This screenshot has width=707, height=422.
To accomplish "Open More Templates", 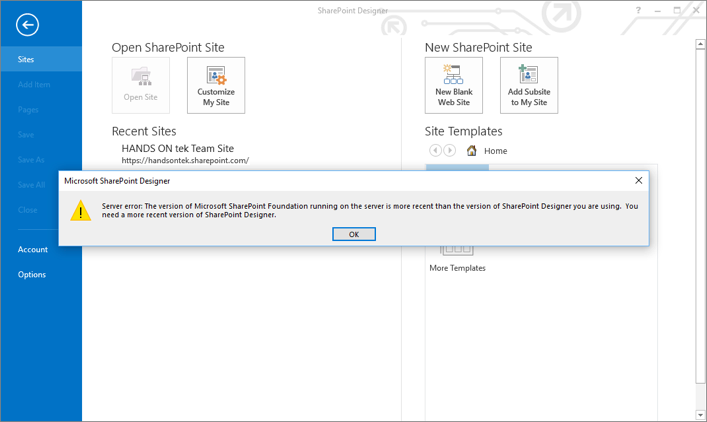I will coord(457,268).
